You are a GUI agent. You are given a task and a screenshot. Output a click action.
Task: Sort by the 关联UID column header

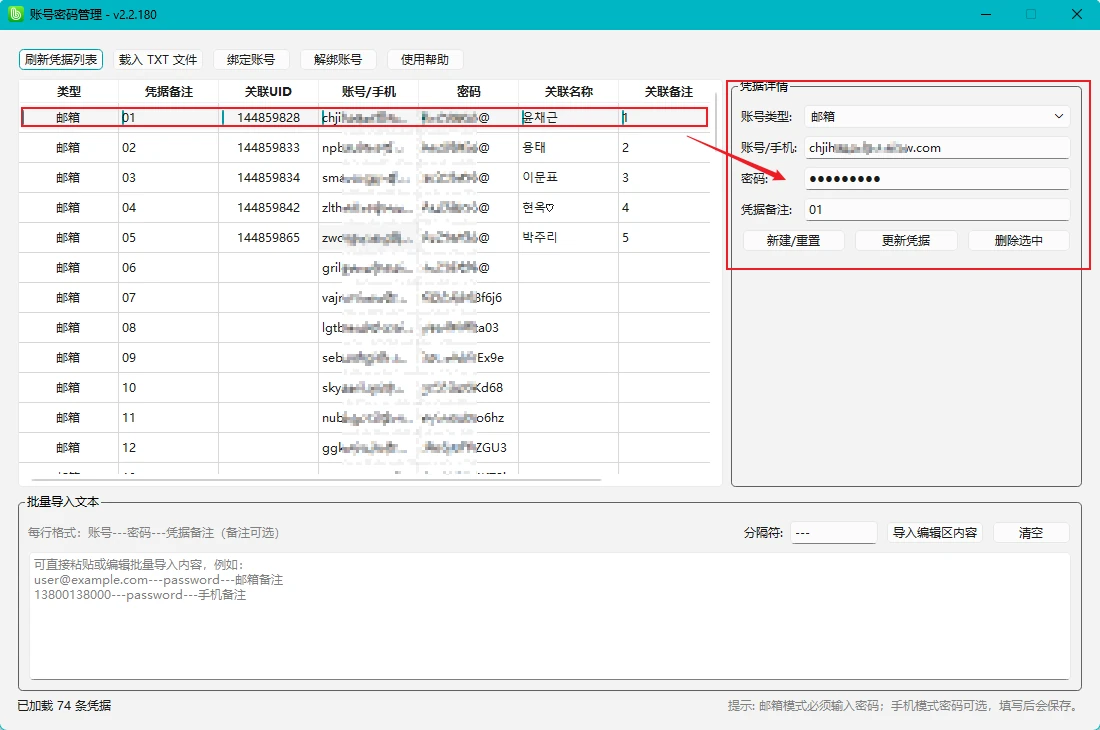coord(268,92)
